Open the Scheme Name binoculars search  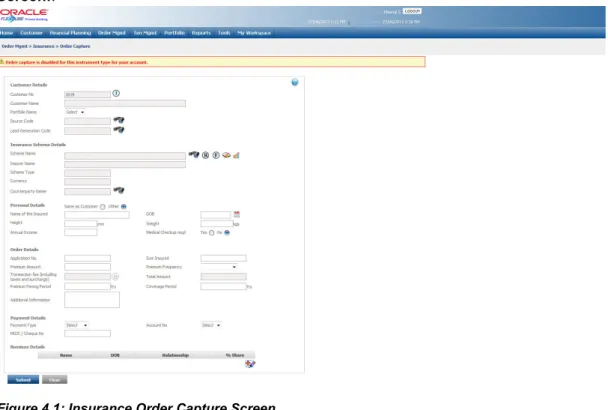[x=194, y=155]
